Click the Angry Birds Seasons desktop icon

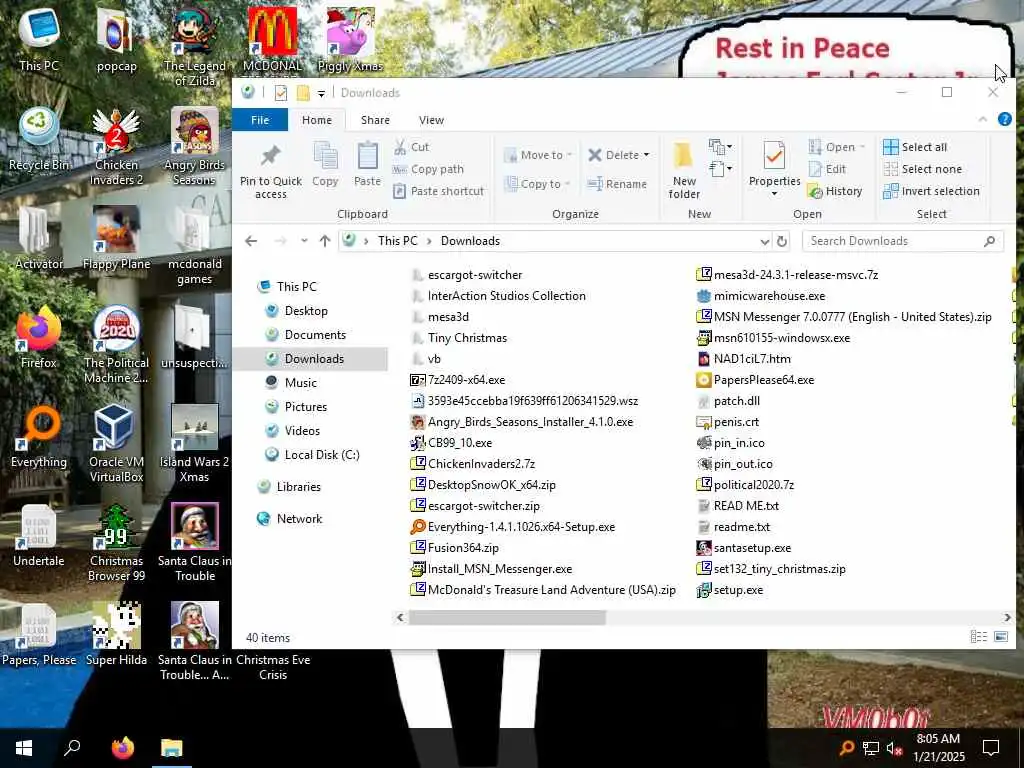[x=195, y=146]
